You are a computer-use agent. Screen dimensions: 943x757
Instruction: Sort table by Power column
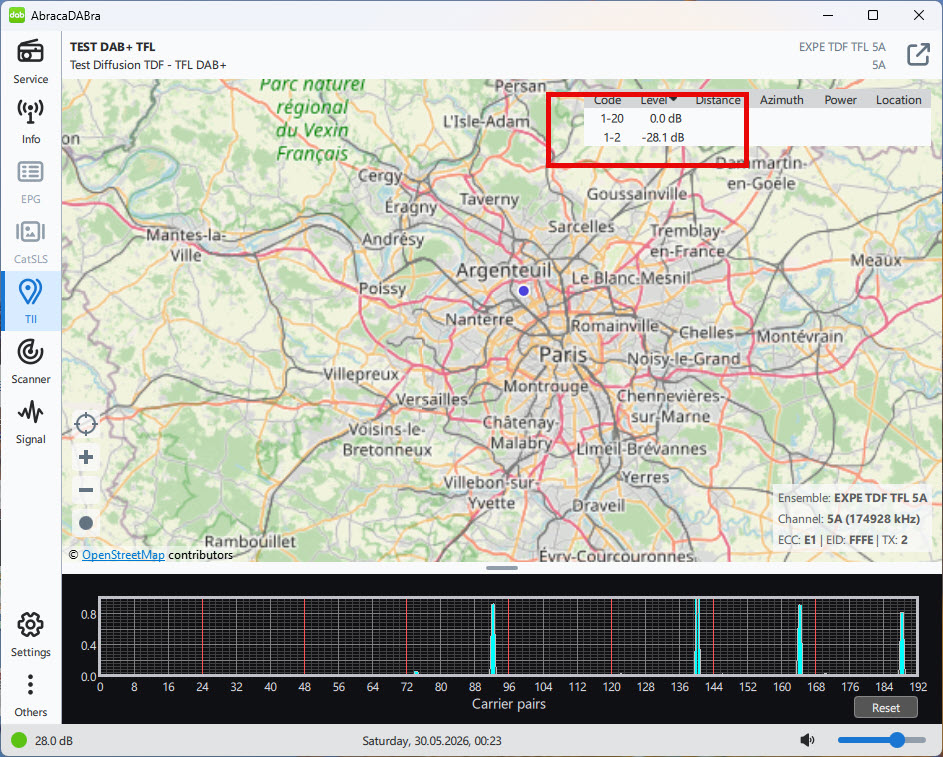[x=840, y=100]
